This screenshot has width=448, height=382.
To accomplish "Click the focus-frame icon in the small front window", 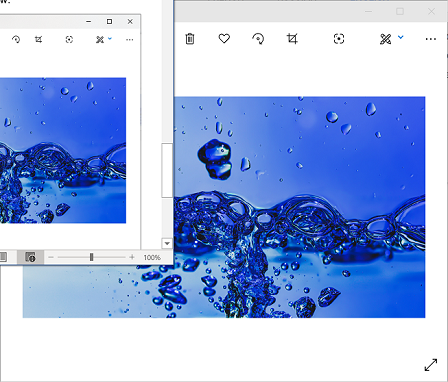I will [69, 40].
